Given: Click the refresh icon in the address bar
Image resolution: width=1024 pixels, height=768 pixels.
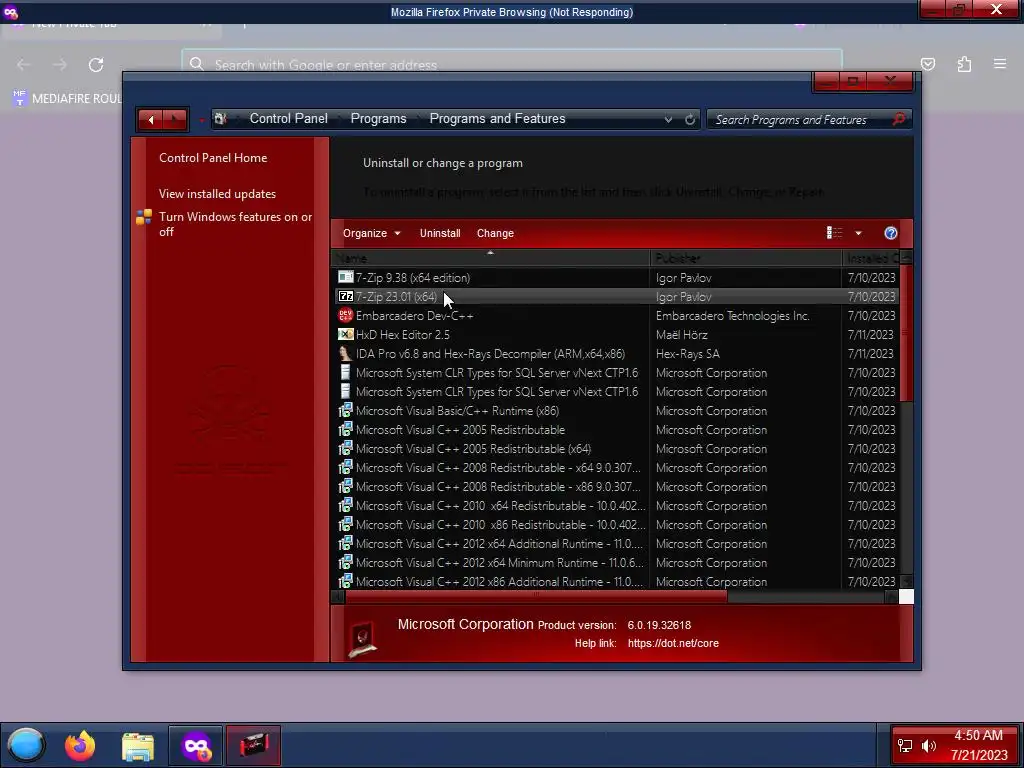Looking at the screenshot, I should pyautogui.click(x=690, y=120).
